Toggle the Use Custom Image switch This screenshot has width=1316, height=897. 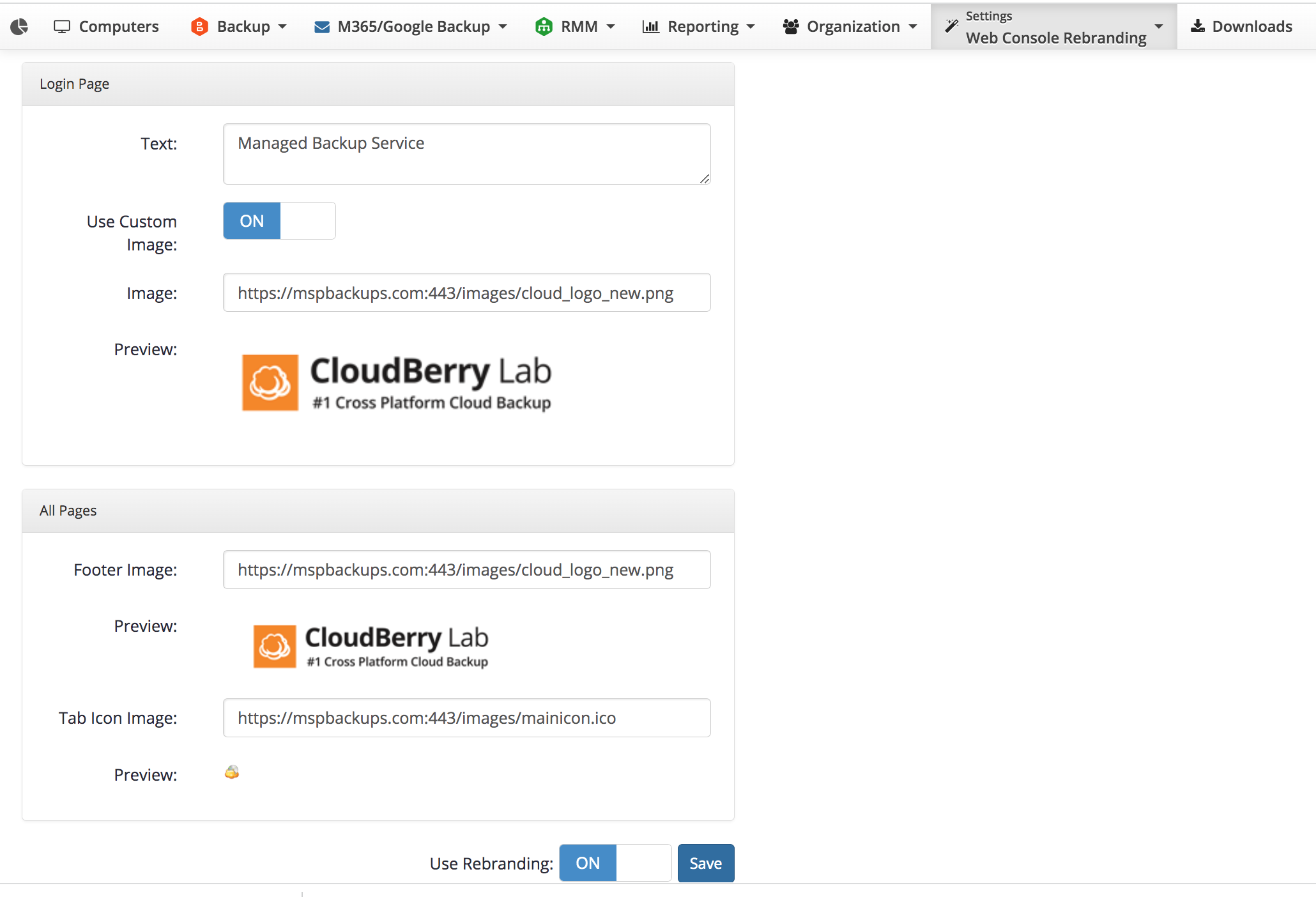coord(279,221)
